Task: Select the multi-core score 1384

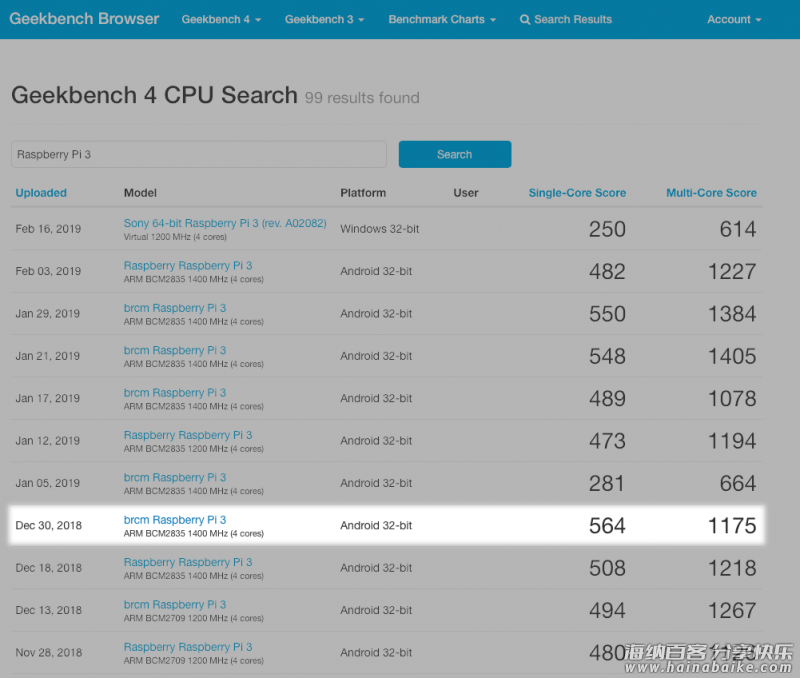Action: 732,314
